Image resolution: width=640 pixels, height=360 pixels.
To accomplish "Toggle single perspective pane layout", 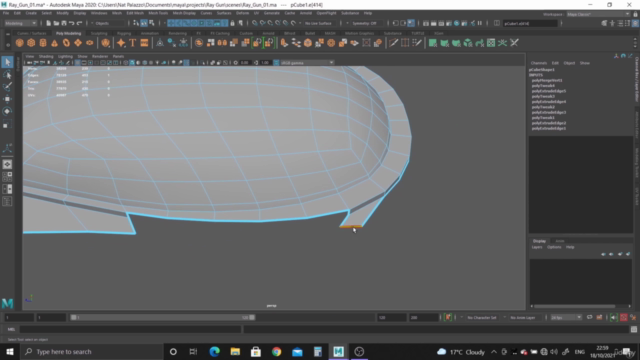I will coord(7,164).
